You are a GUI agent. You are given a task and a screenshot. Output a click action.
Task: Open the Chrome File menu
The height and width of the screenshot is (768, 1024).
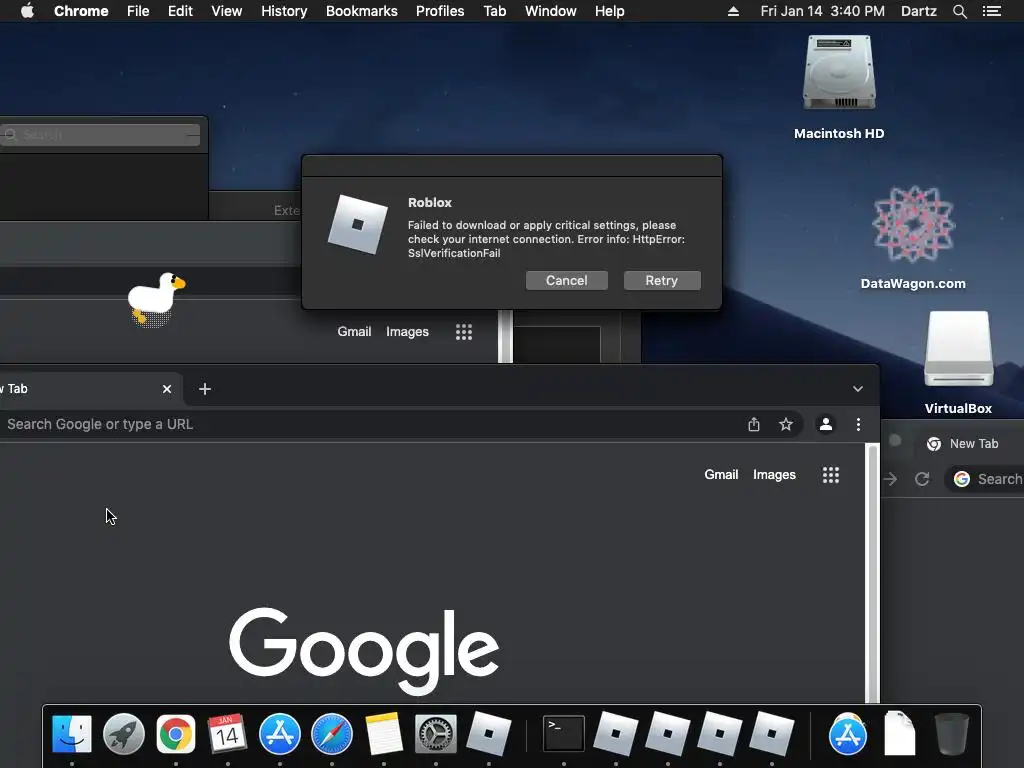(x=138, y=11)
